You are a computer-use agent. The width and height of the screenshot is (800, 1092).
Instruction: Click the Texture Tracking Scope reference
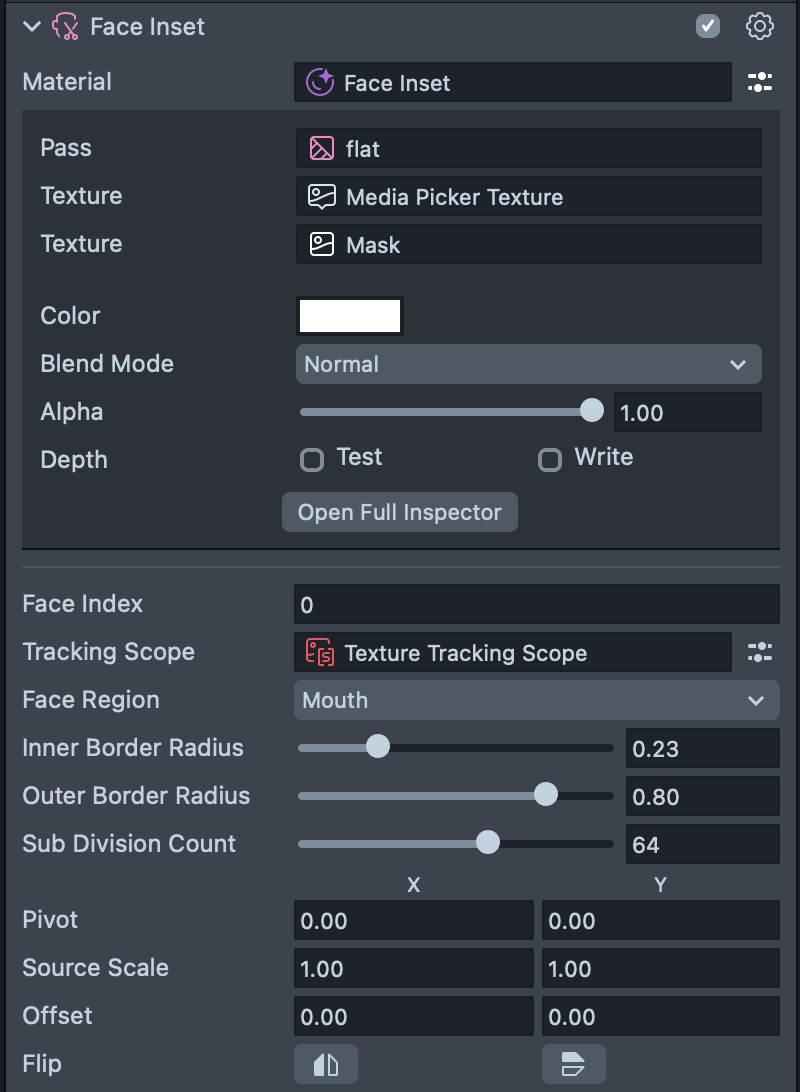point(512,653)
